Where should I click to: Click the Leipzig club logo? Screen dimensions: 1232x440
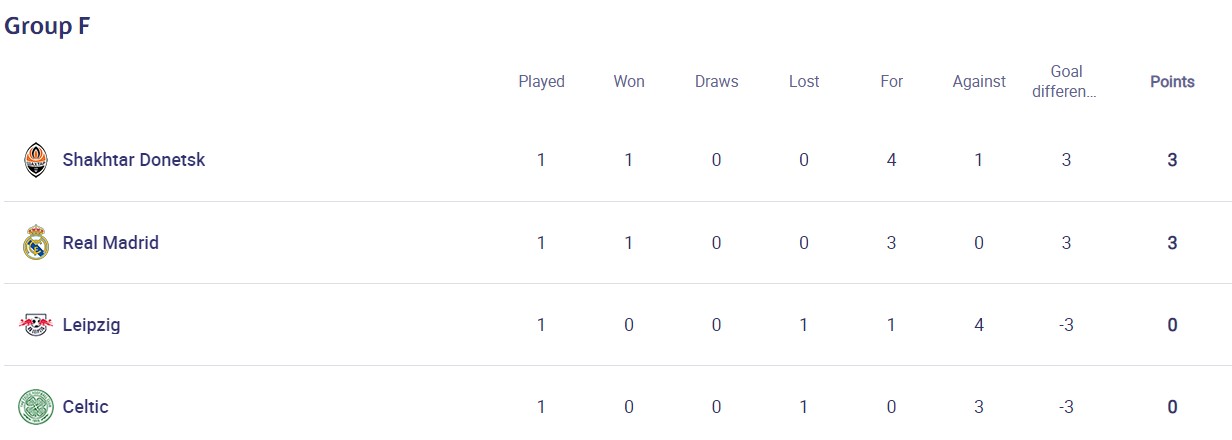(35, 325)
